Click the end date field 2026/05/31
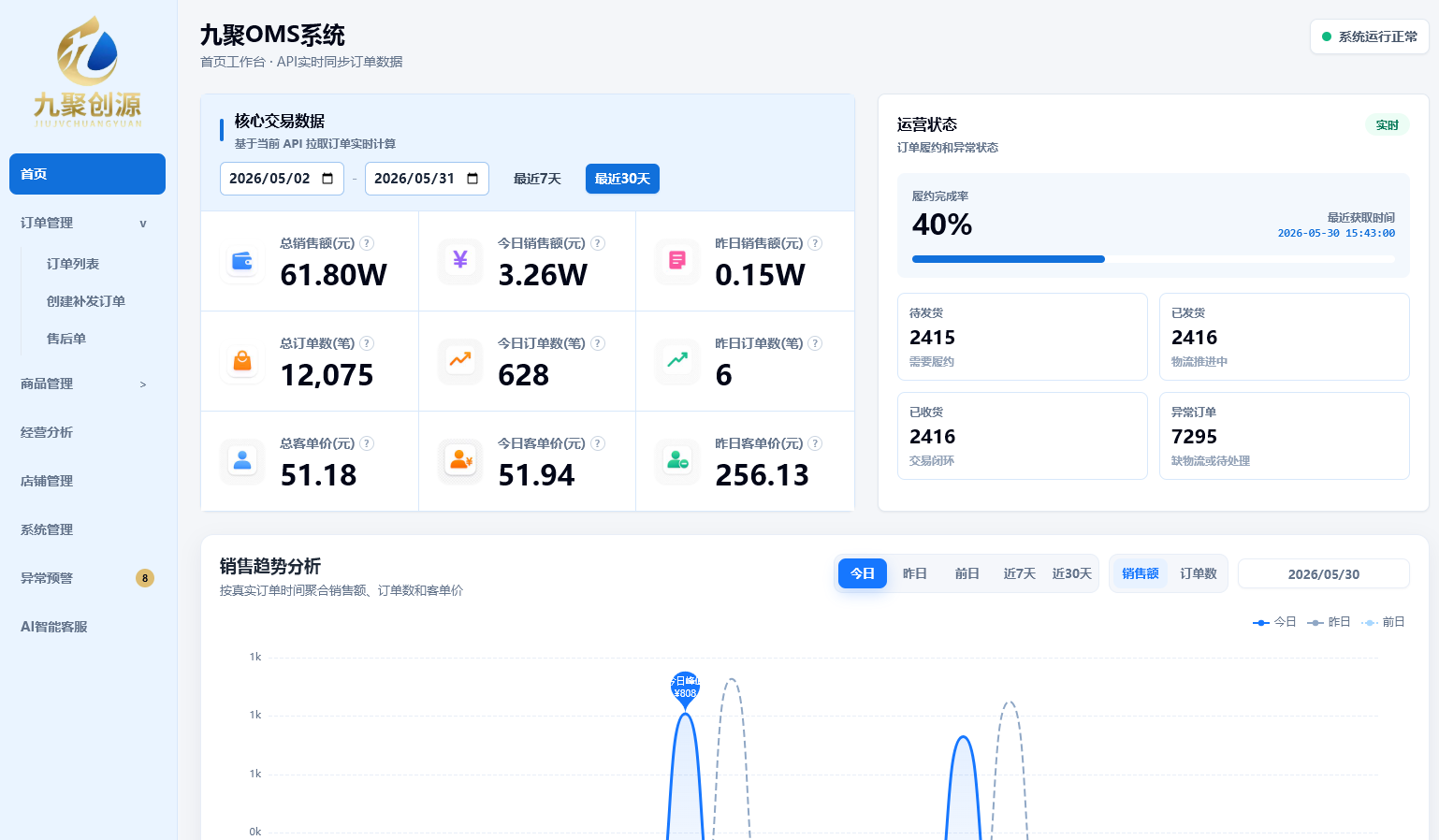1439x840 pixels. 427,179
